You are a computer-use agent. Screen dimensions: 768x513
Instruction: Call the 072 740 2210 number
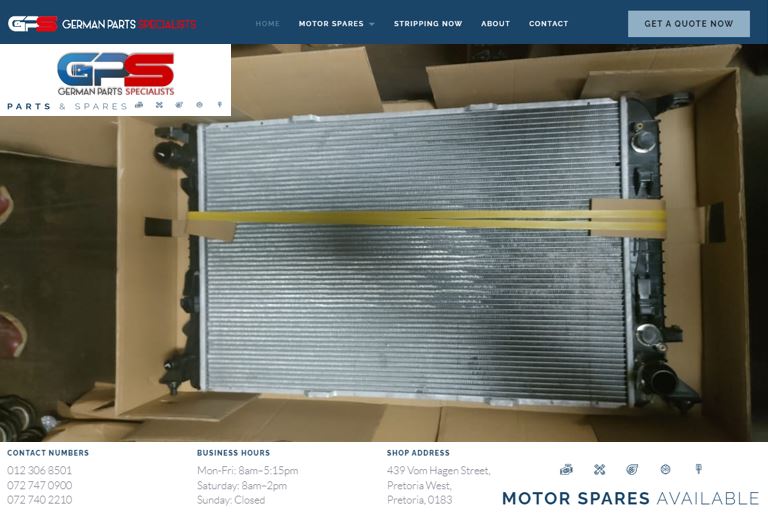click(39, 500)
